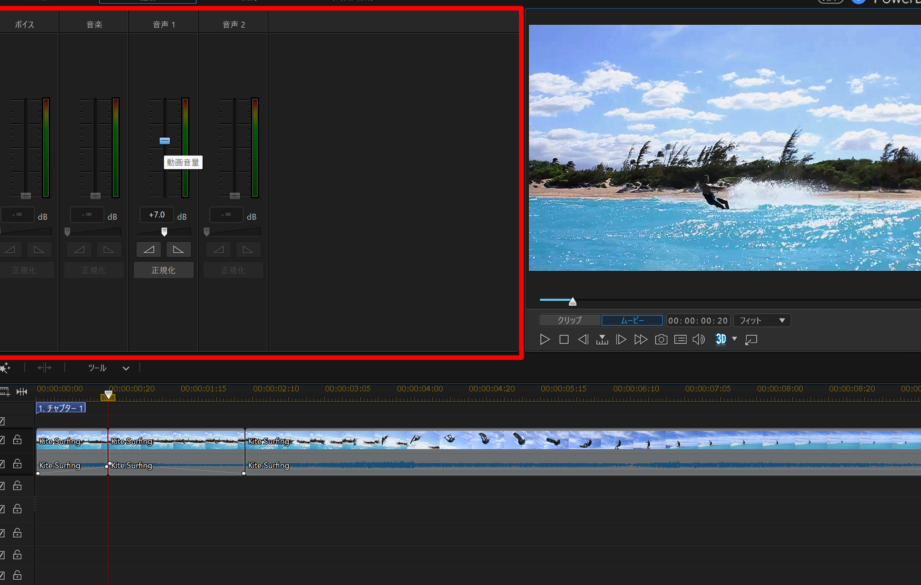921x585 pixels.
Task: Click the split clip icon beside ツール
Action: pos(45,368)
